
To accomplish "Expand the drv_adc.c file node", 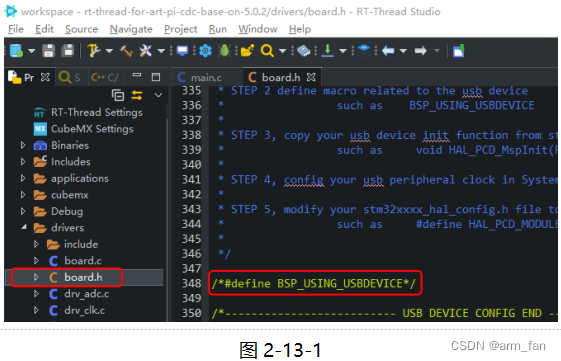I will point(36,294).
